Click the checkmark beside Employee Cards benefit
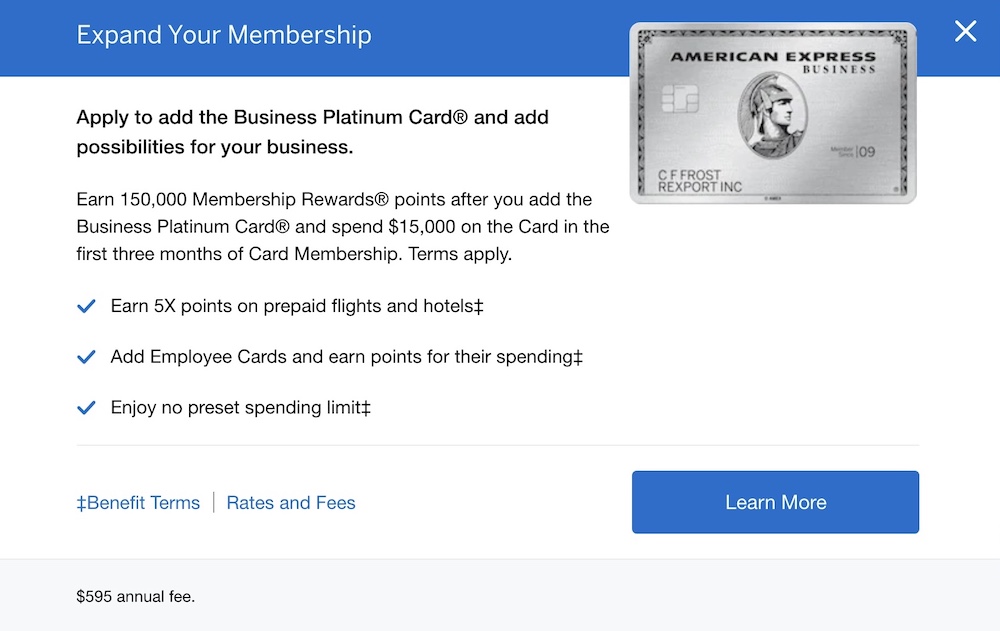 [86, 357]
